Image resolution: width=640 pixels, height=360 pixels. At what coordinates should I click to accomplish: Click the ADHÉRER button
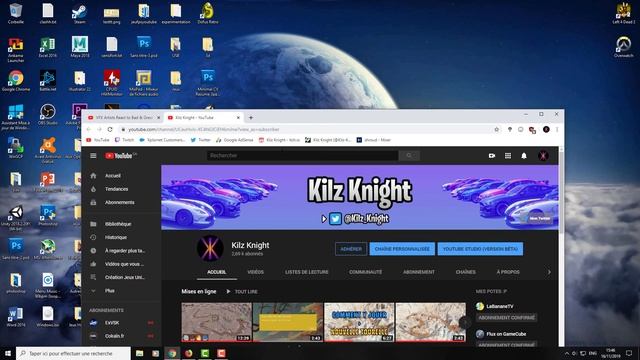pyautogui.click(x=351, y=249)
